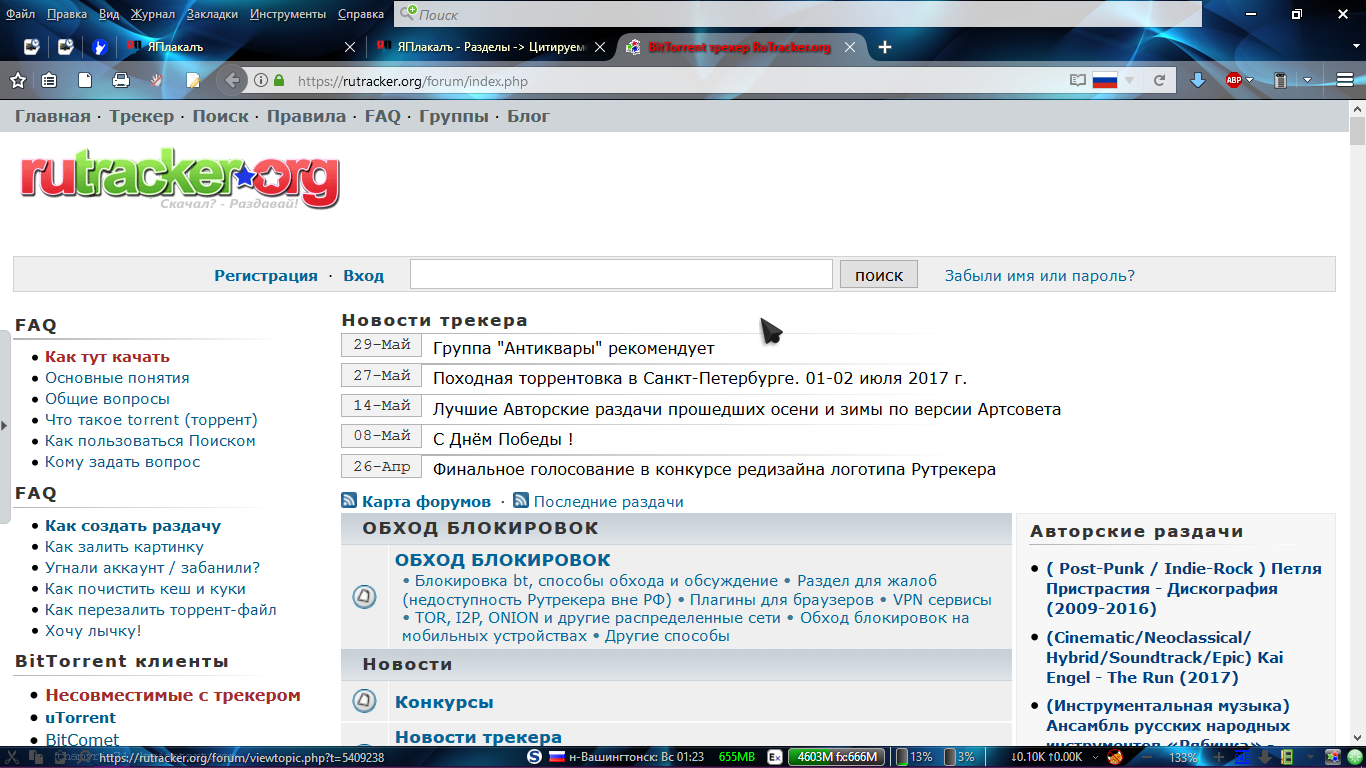Open news item С Днём Победы !

503,439
